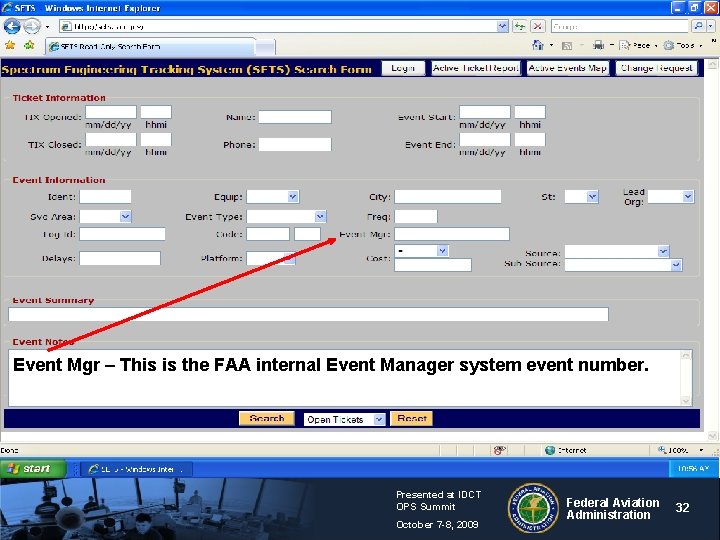This screenshot has height=540, width=720.
Task: Click the Name input field
Action: click(295, 117)
